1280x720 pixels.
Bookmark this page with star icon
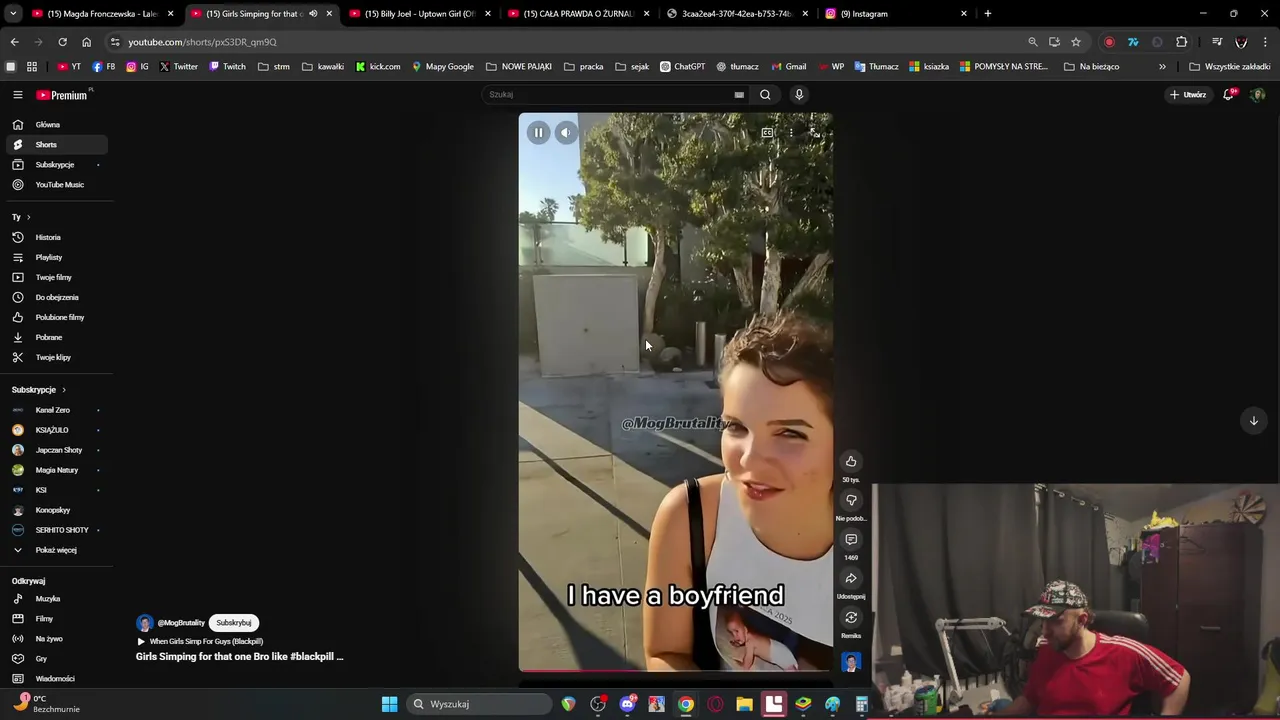tap(1076, 42)
